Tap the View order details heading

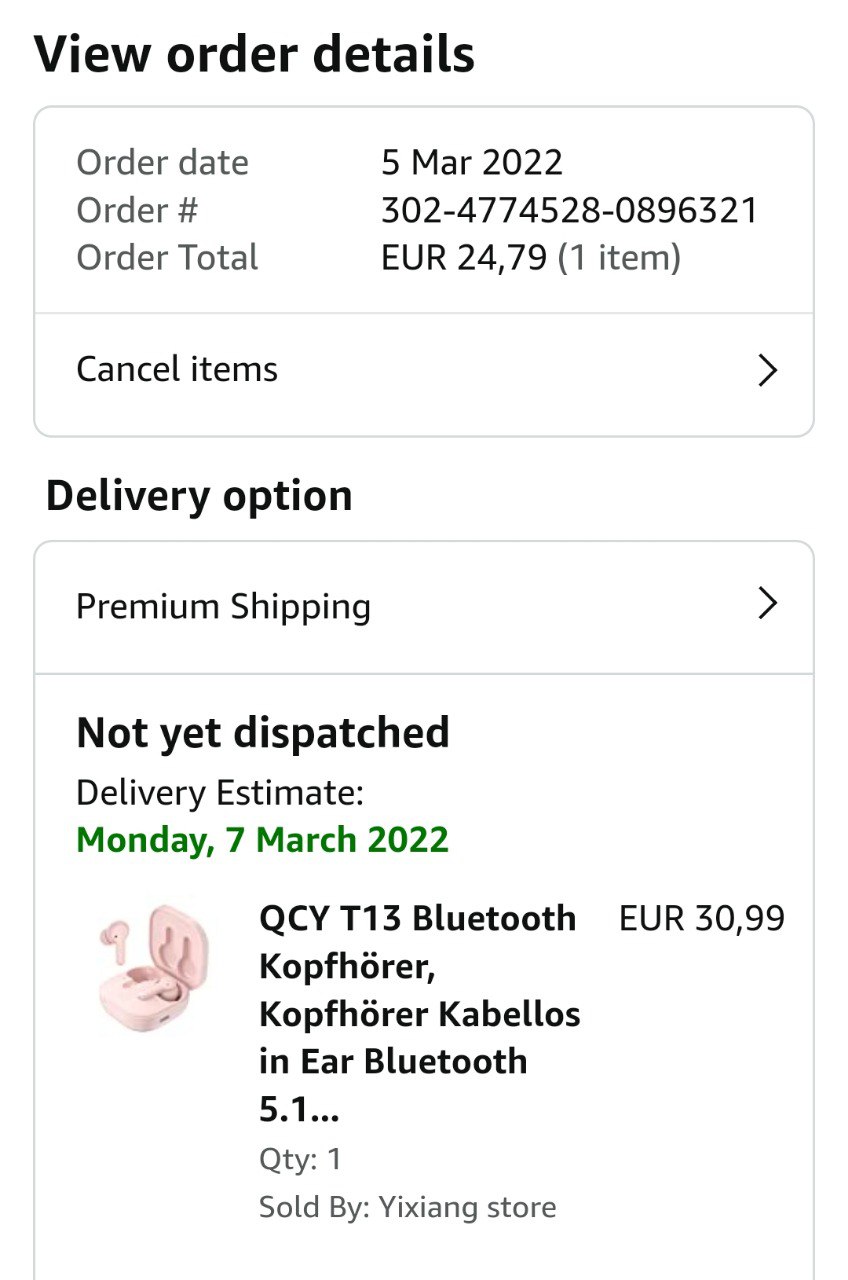tap(254, 54)
